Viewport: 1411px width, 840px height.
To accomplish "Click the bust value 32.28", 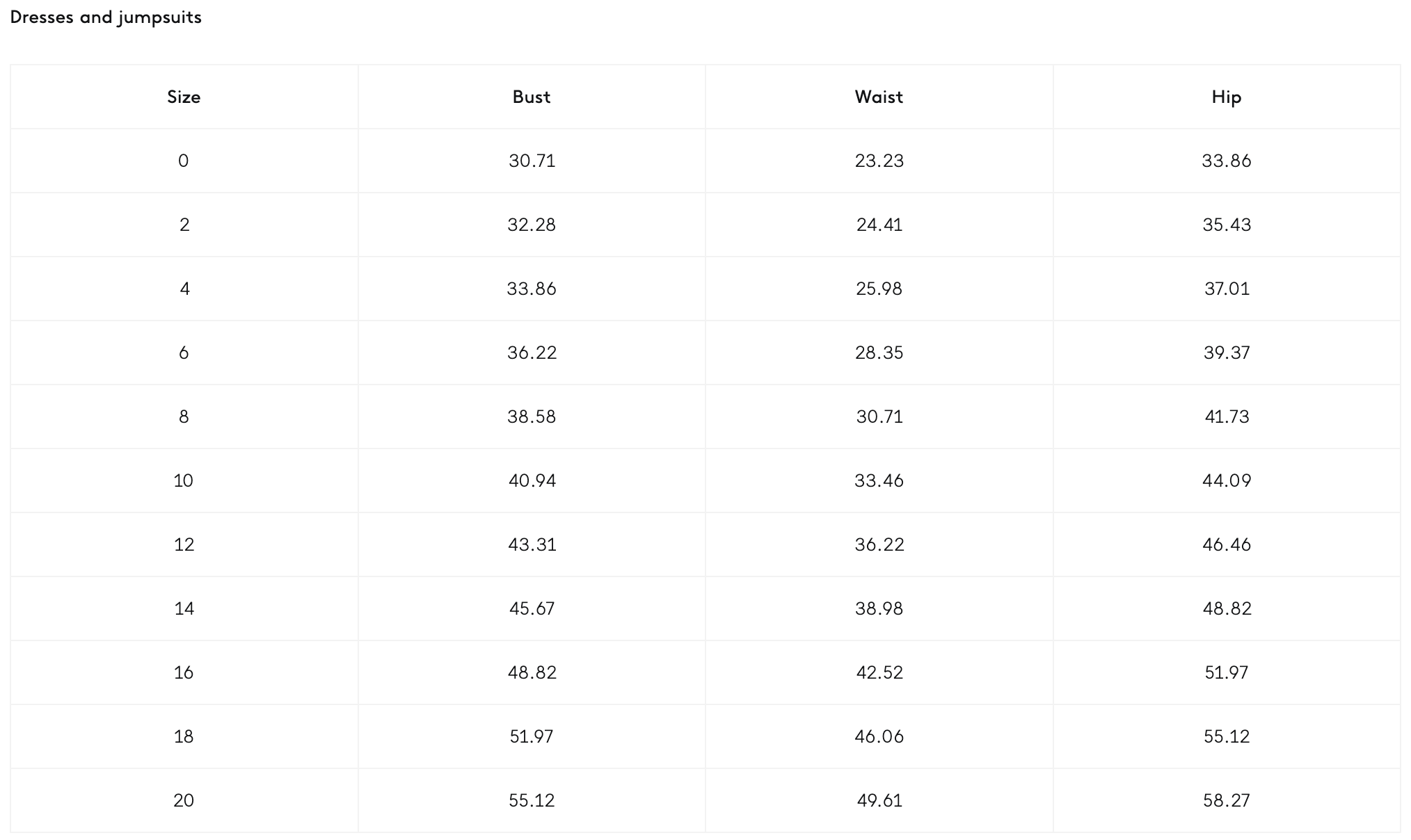I will tap(532, 225).
